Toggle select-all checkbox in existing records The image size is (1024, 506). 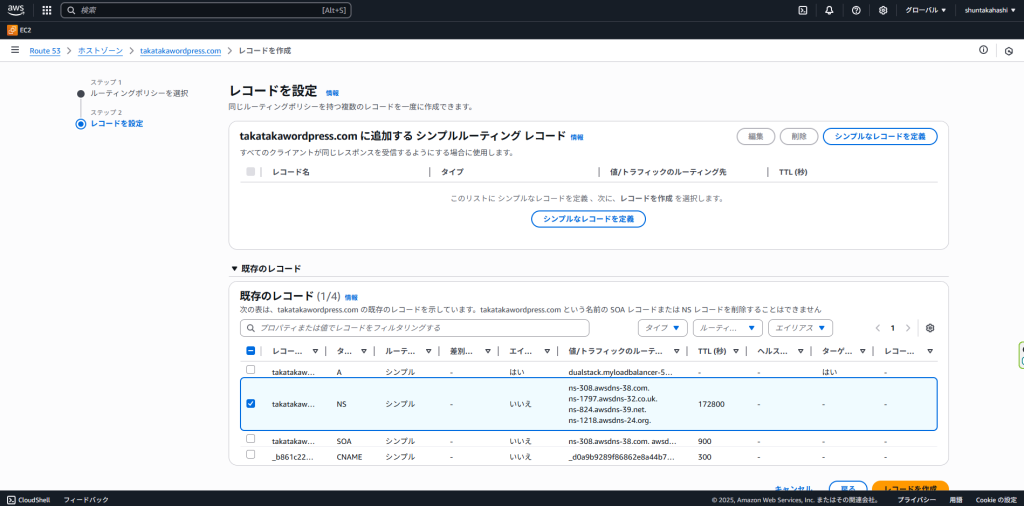[251, 351]
